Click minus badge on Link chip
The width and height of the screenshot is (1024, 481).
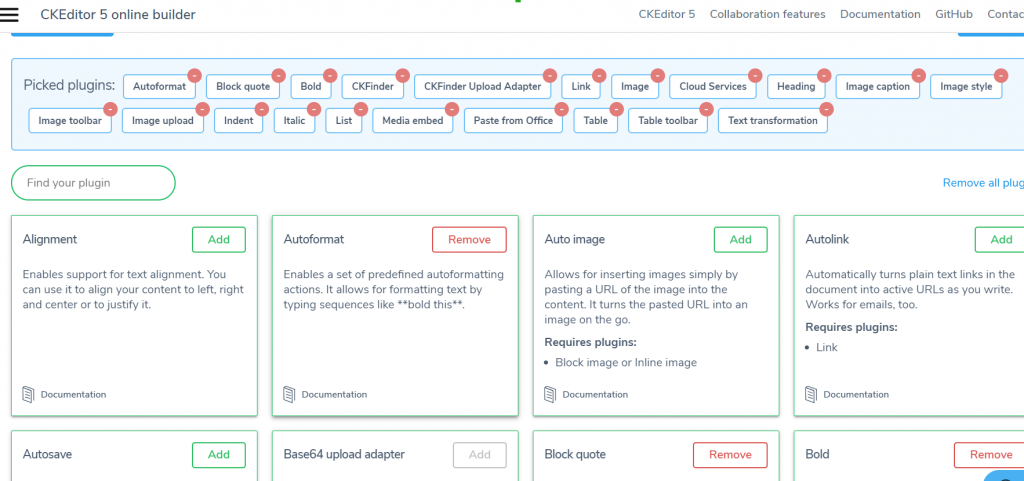600,75
